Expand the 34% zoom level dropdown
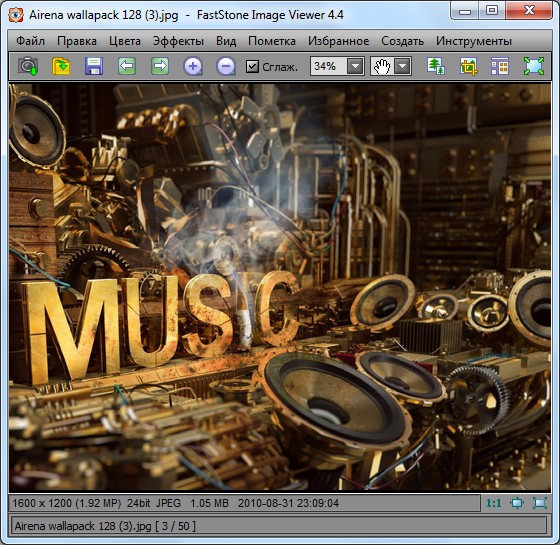This screenshot has height=545, width=560. (x=355, y=66)
